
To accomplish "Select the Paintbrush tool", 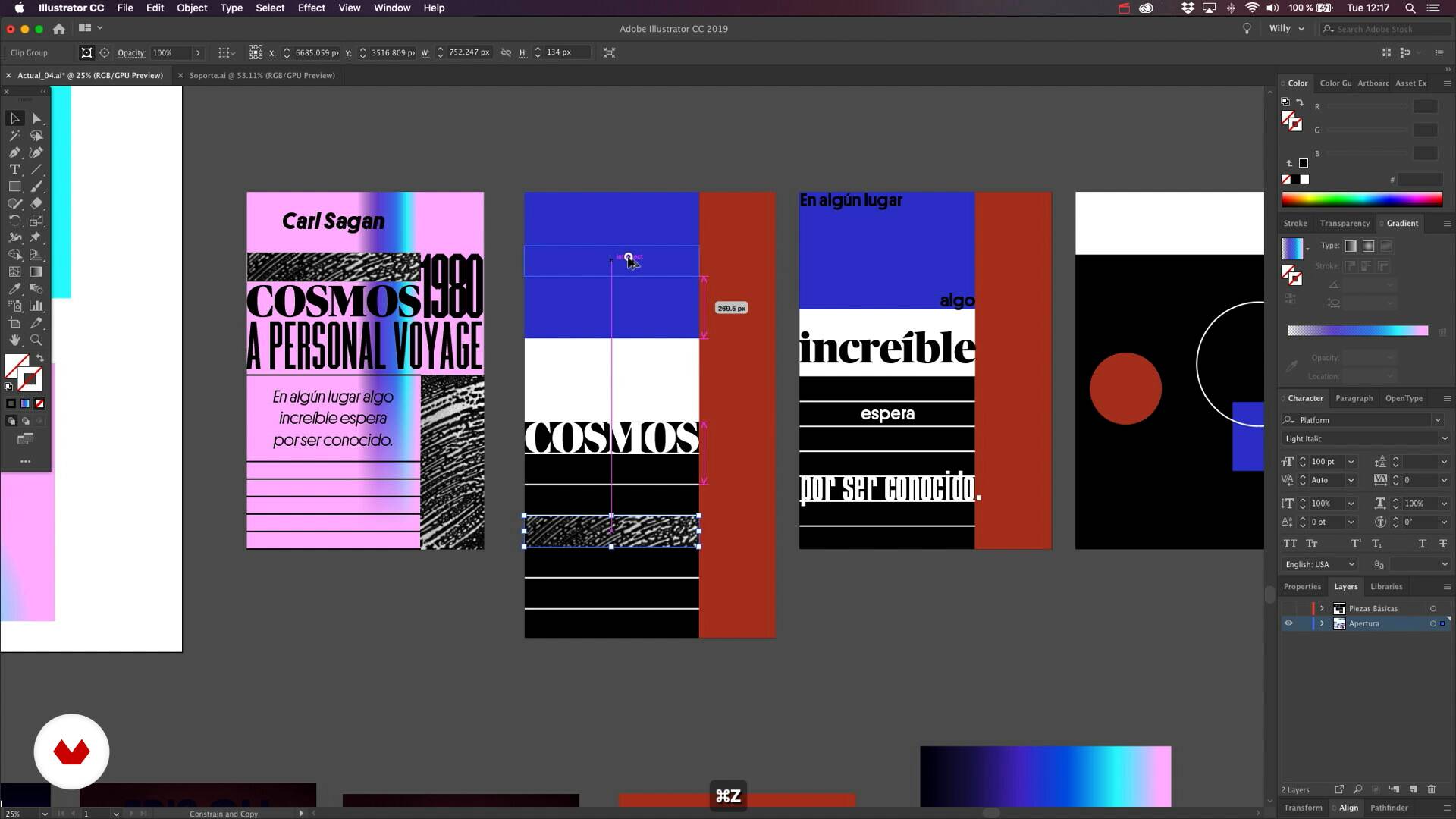I will [x=36, y=187].
